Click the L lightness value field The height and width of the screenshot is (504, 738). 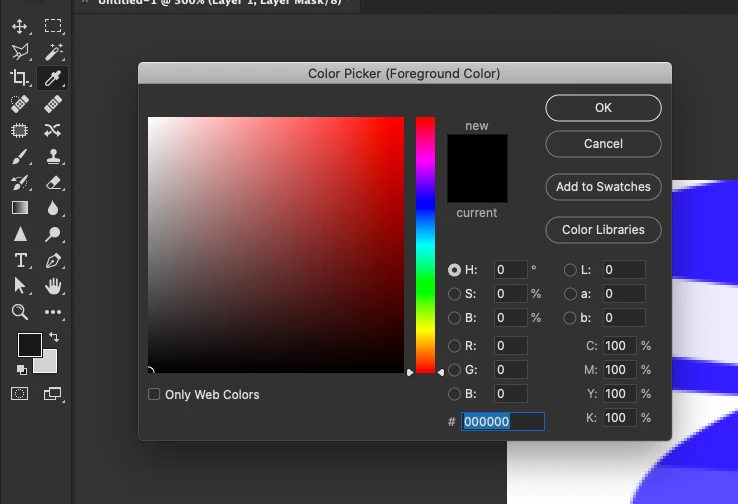click(x=625, y=270)
